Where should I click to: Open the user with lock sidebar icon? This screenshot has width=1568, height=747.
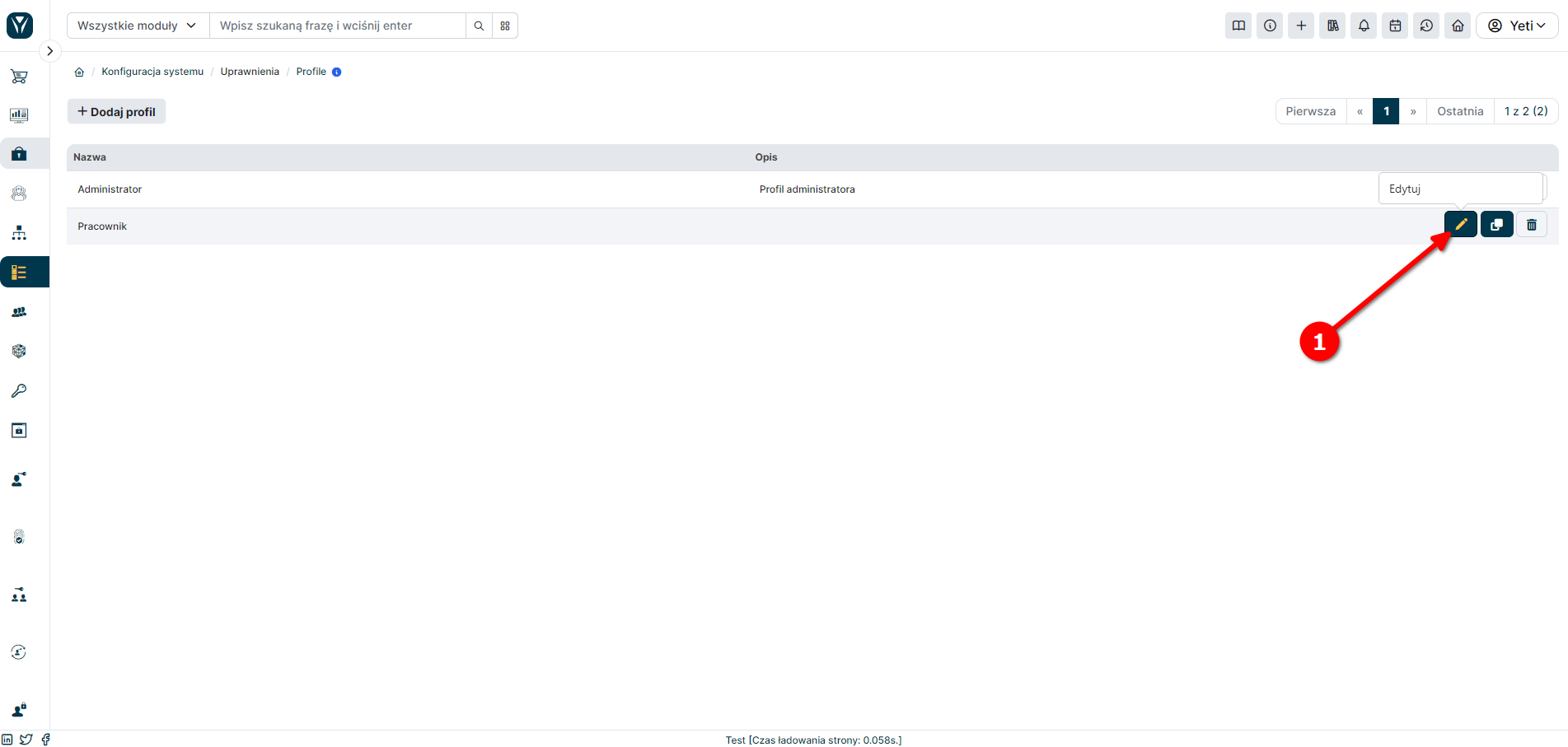tap(19, 709)
